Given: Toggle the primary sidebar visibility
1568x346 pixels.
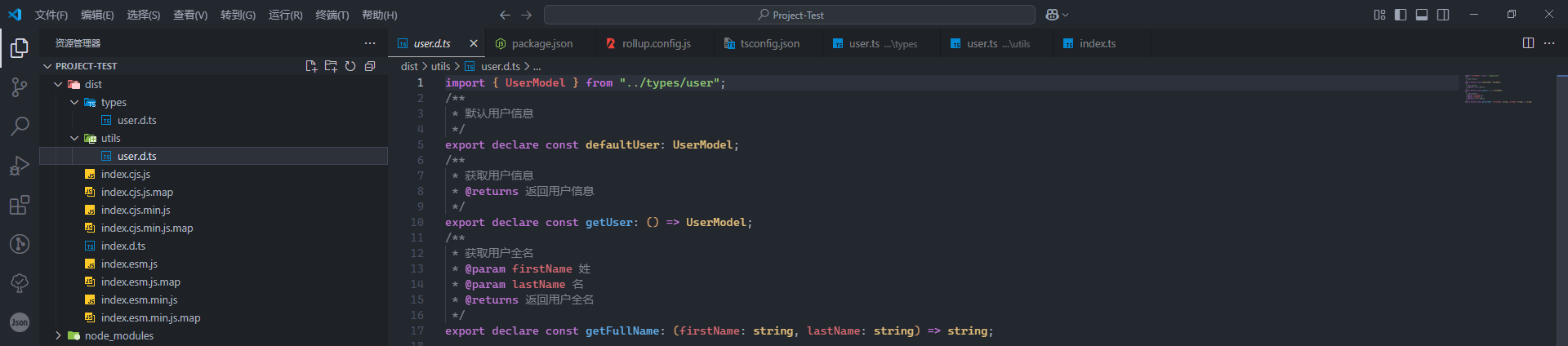Looking at the screenshot, I should (x=1401, y=15).
